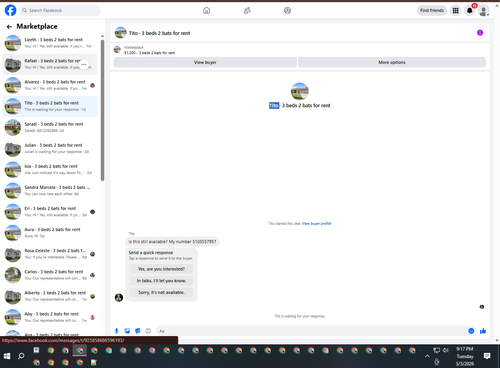Click the Facebook logo

10,10
